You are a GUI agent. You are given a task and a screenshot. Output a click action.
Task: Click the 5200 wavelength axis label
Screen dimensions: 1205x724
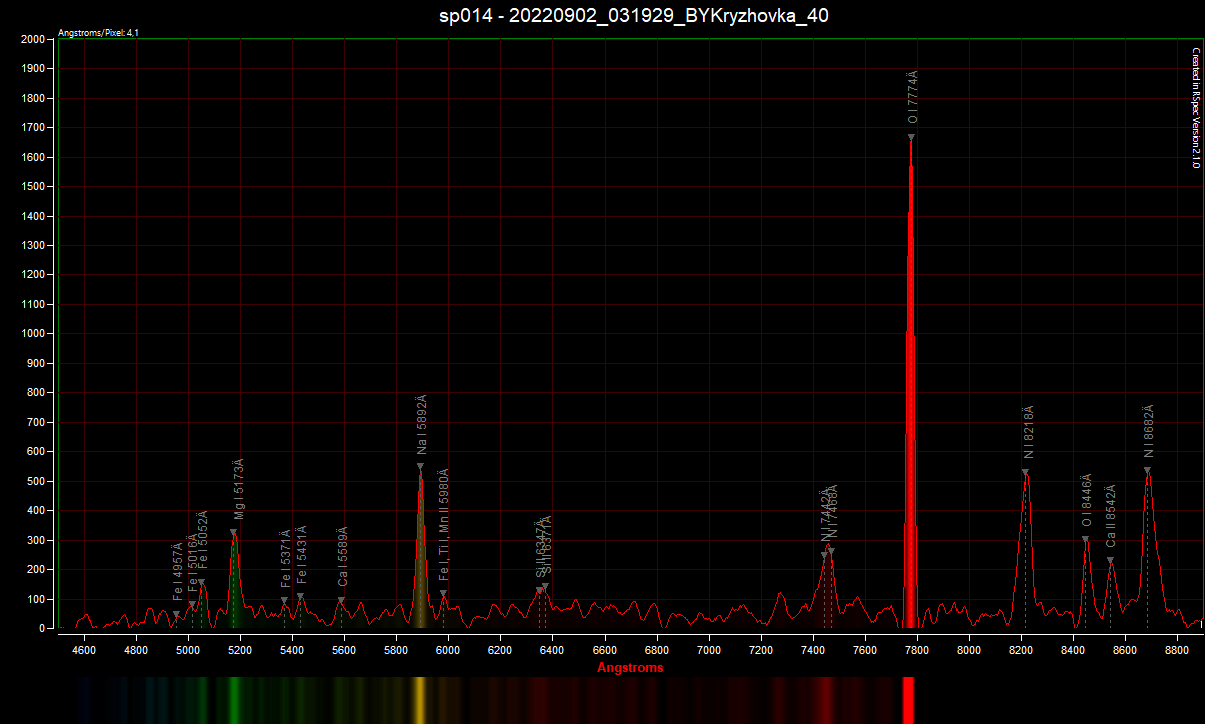click(240, 650)
